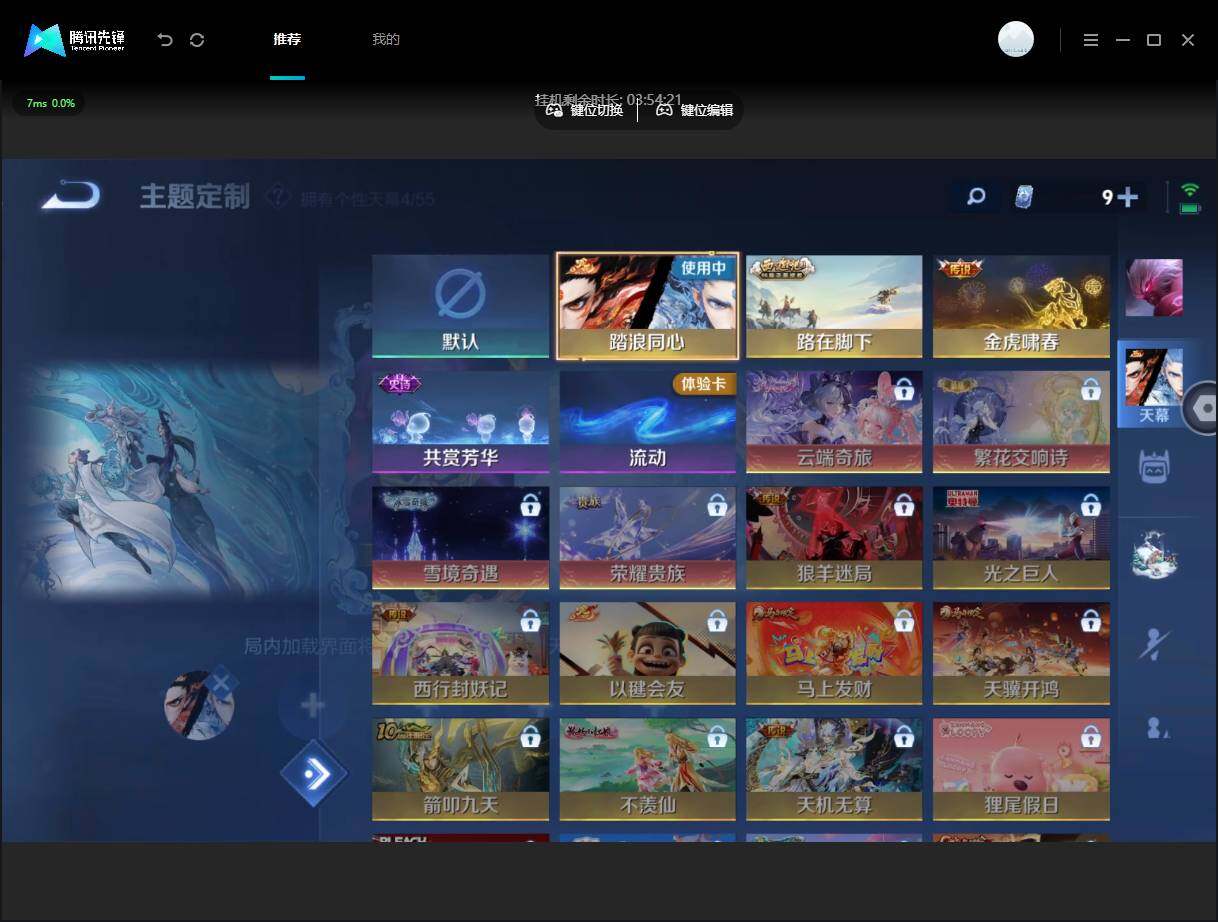The height and width of the screenshot is (922, 1218).
Task: Select the locked 马上发财 theme
Action: [x=834, y=653]
